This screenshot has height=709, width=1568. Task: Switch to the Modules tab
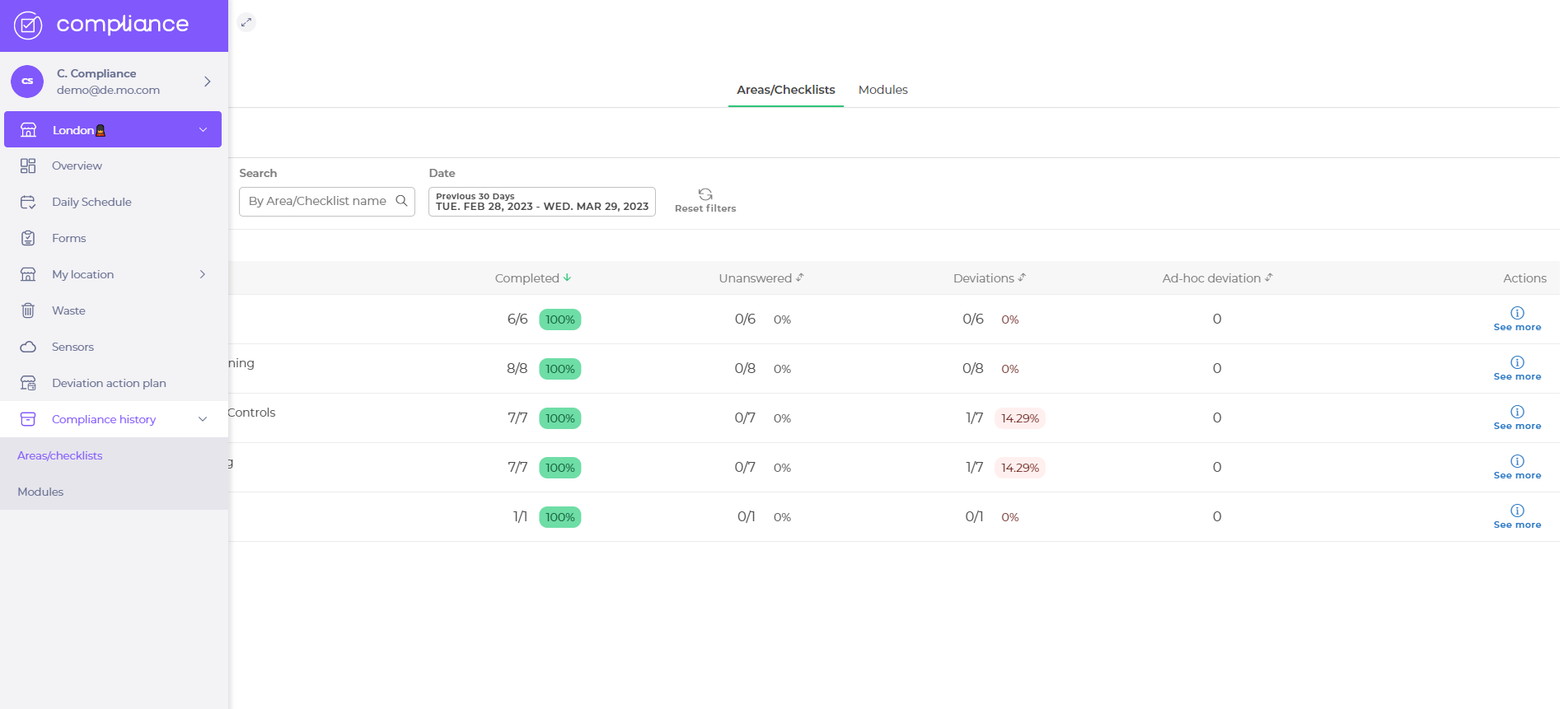point(882,90)
